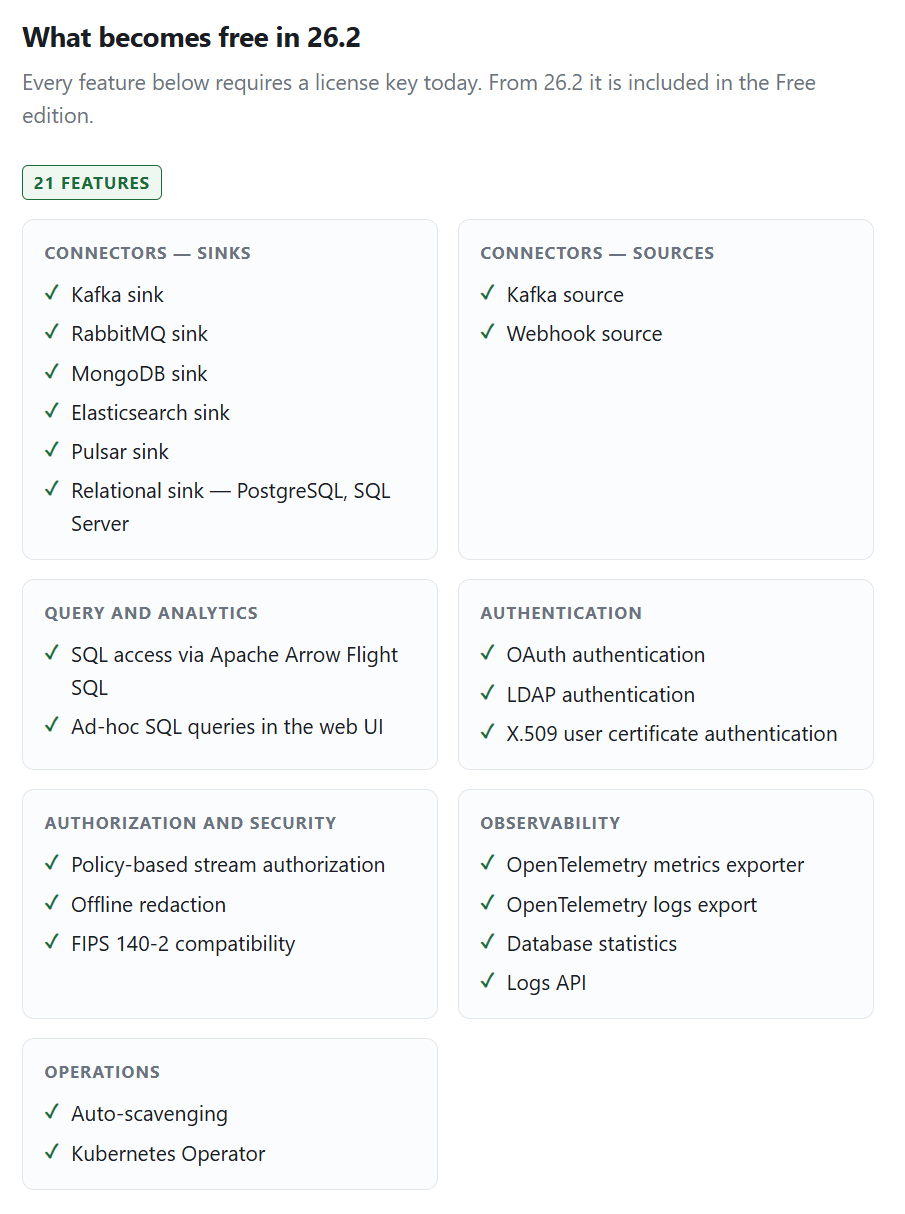Viewport: 905px width, 1214px height.
Task: Click the checkmark beside Kubernetes Operator
Action: [x=52, y=1153]
